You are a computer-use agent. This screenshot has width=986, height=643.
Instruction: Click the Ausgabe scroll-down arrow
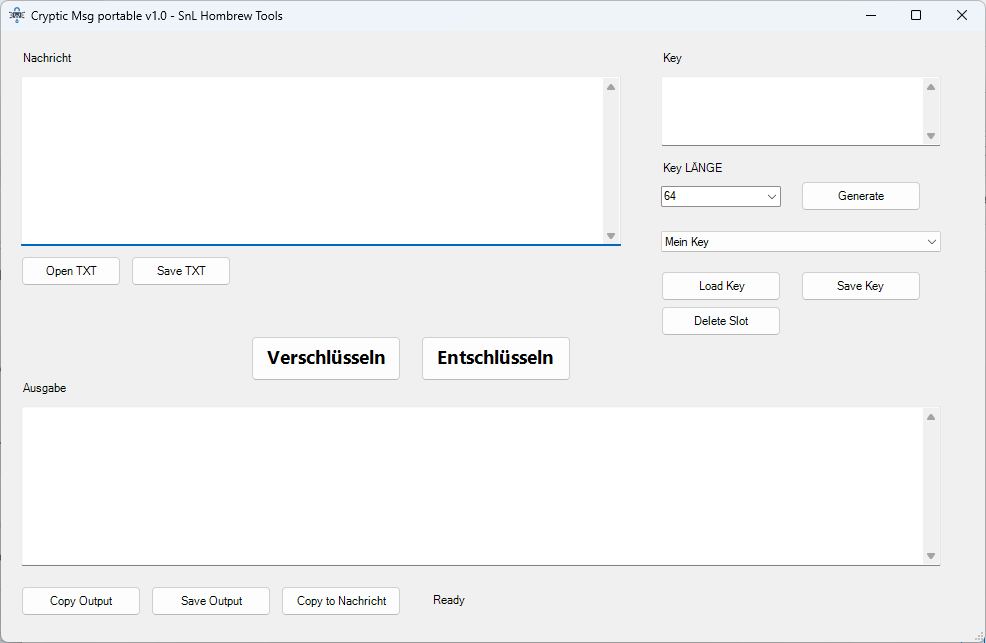pos(931,556)
